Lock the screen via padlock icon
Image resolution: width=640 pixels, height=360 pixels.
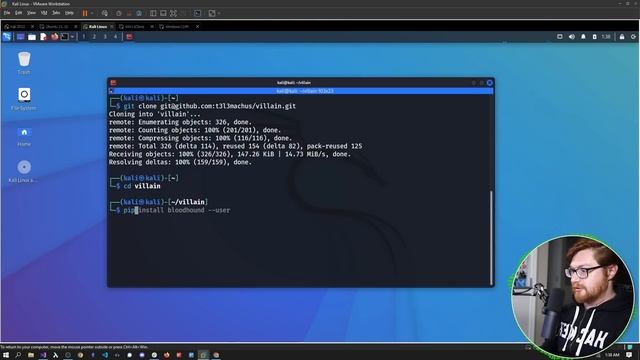[622, 37]
